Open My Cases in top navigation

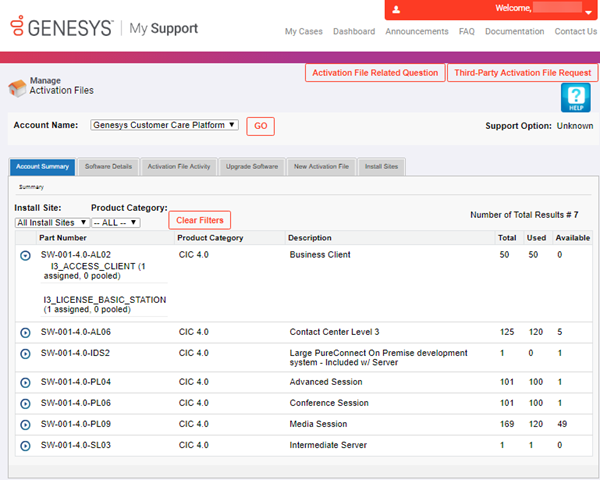tap(303, 31)
